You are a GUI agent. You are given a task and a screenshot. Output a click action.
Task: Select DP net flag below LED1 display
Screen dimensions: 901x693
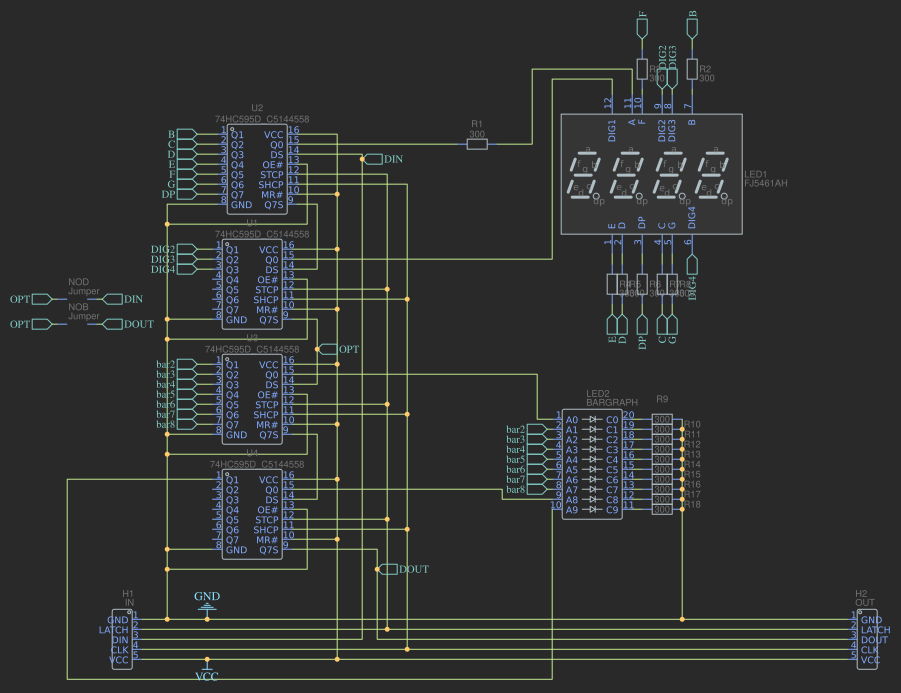(642, 332)
